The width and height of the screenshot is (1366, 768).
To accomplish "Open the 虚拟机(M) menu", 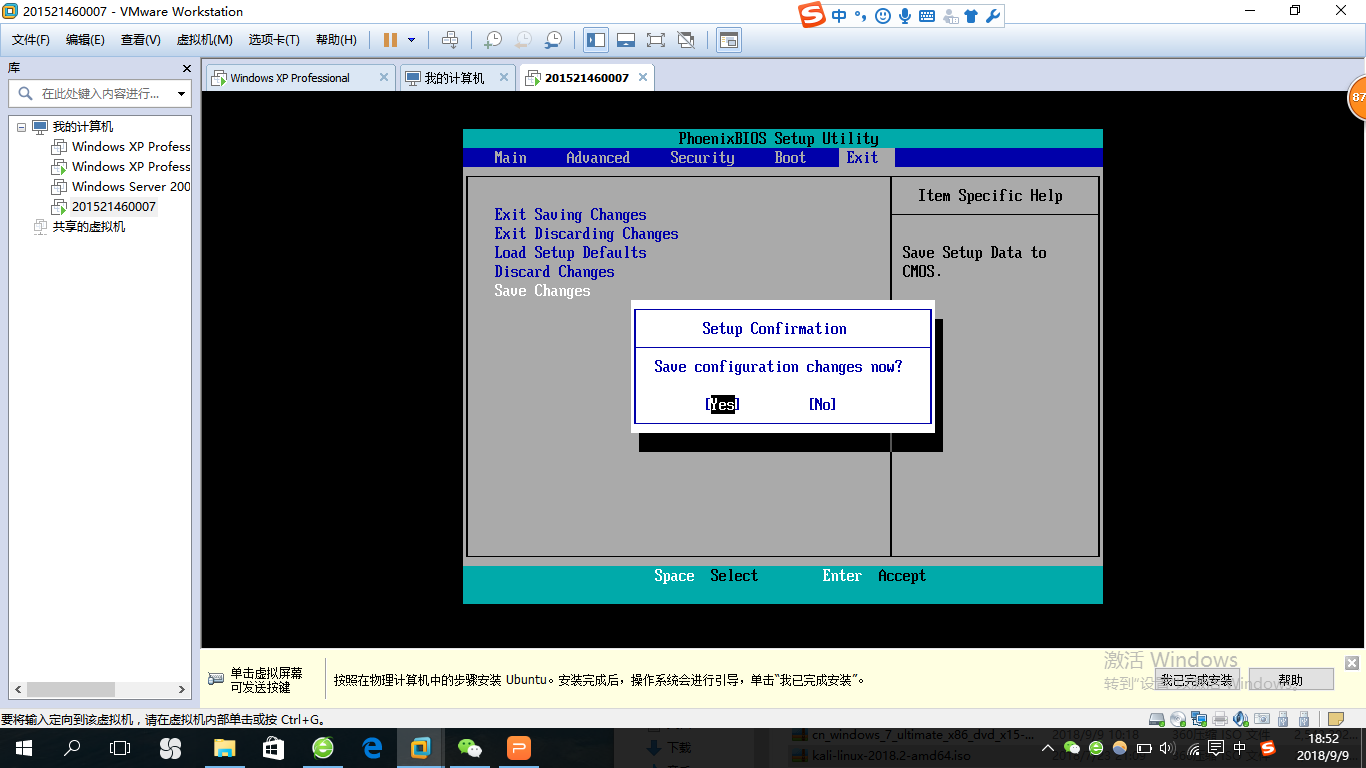I will coord(204,40).
